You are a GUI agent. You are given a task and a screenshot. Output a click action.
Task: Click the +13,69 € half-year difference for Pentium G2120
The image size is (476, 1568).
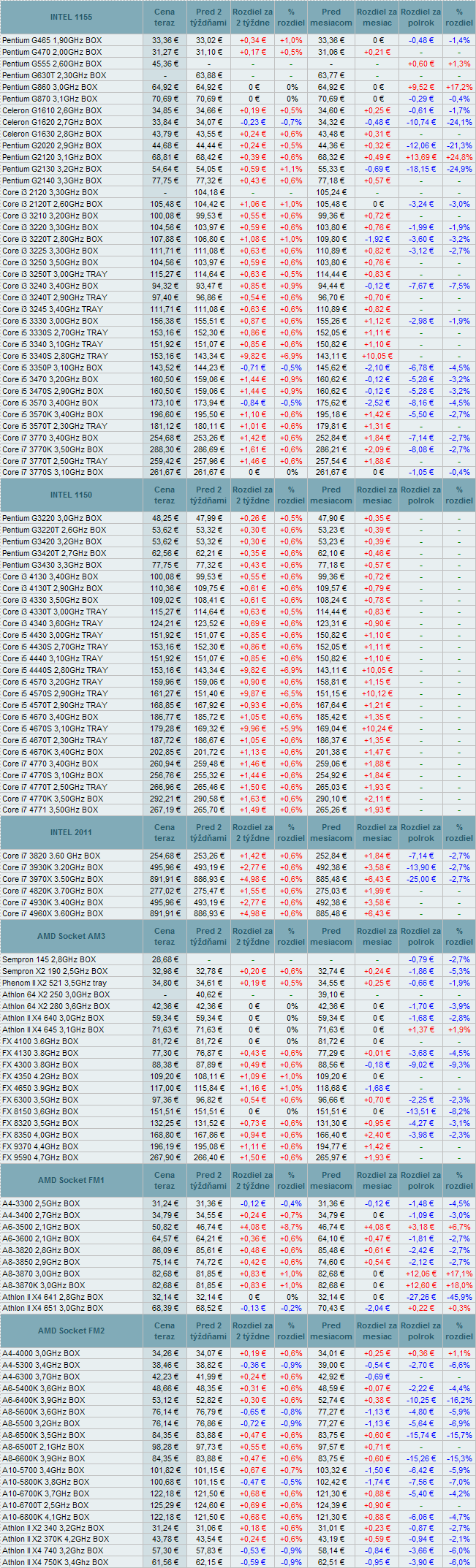(421, 157)
